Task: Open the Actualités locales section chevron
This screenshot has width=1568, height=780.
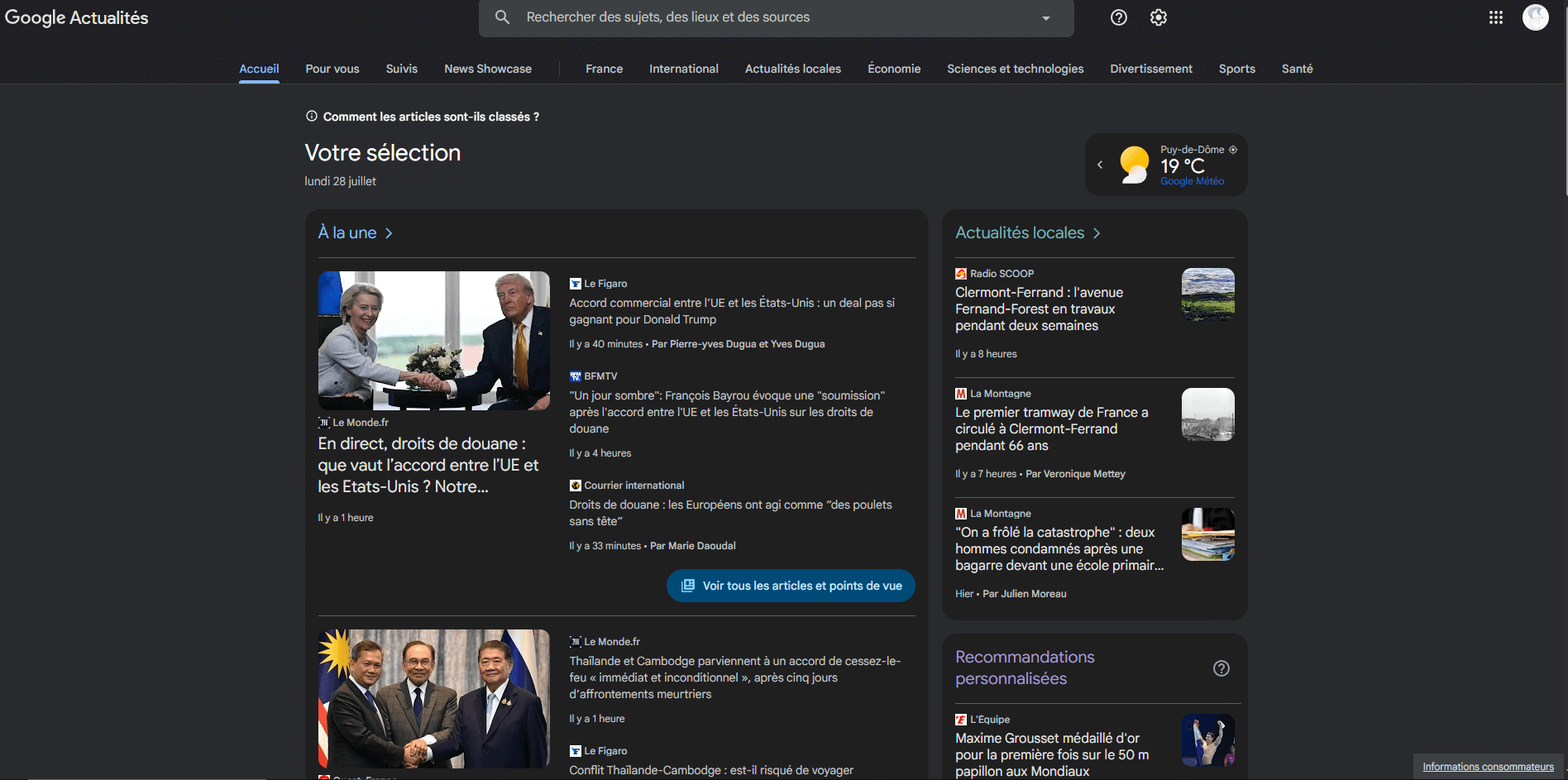Action: coord(1097,233)
